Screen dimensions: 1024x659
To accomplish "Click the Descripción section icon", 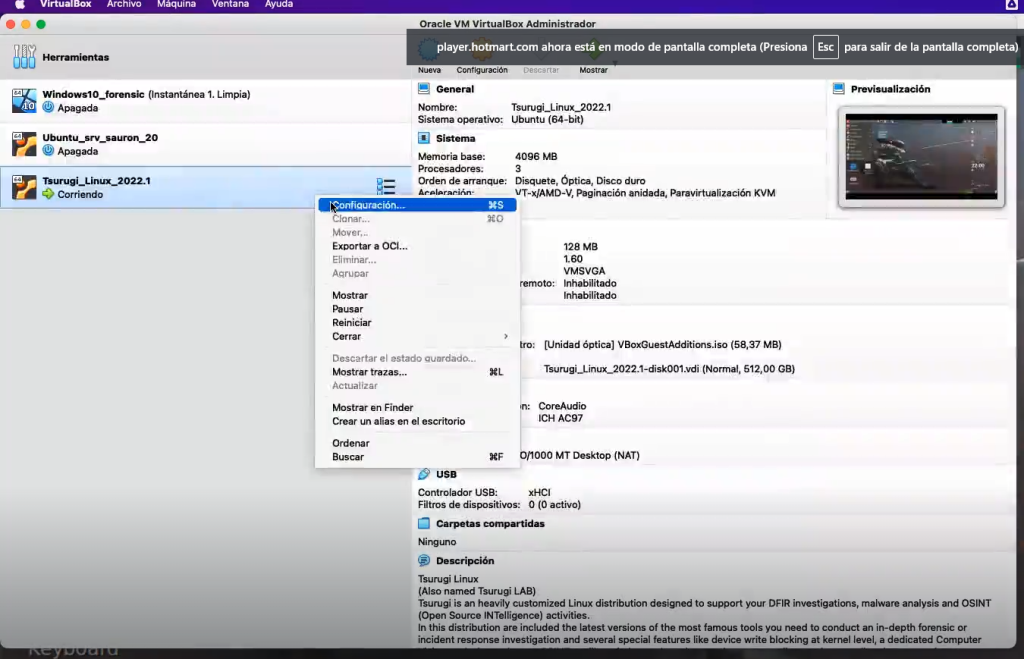I will click(x=424, y=560).
